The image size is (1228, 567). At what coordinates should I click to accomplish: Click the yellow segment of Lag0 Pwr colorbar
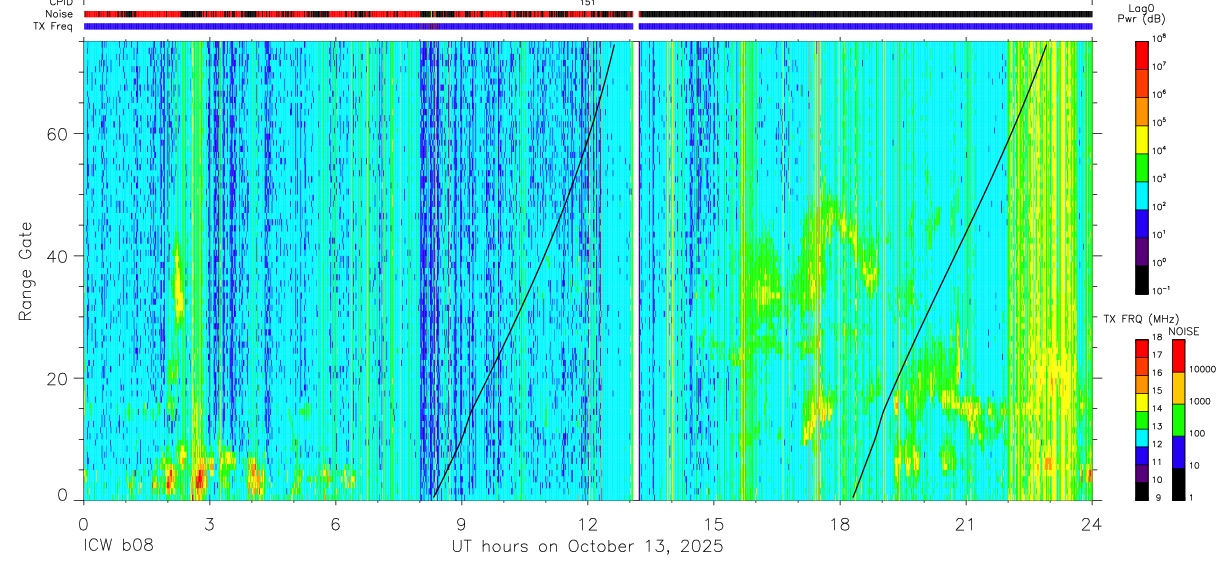pyautogui.click(x=1142, y=138)
